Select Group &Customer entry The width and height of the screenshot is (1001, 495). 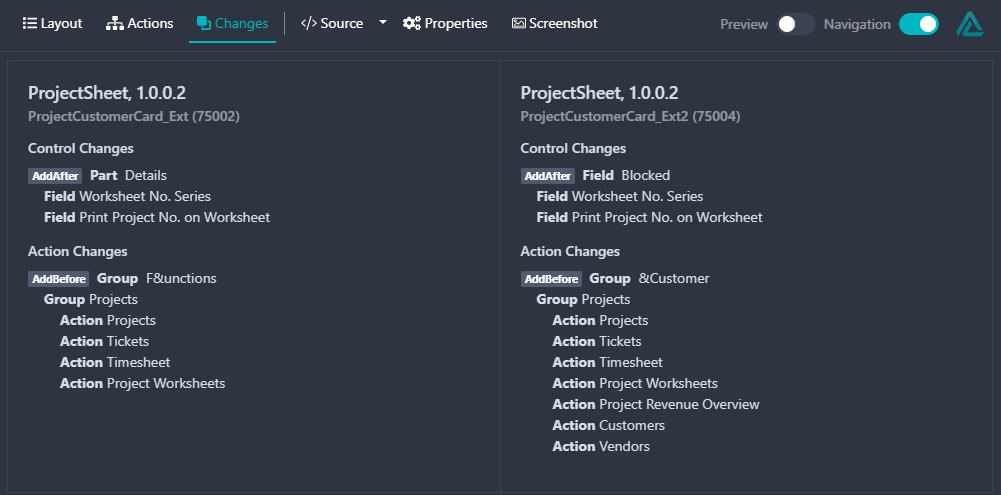coord(649,278)
